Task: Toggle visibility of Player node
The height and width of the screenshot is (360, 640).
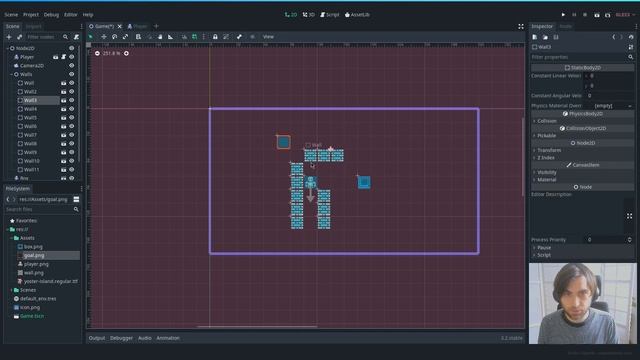Action: point(71,57)
